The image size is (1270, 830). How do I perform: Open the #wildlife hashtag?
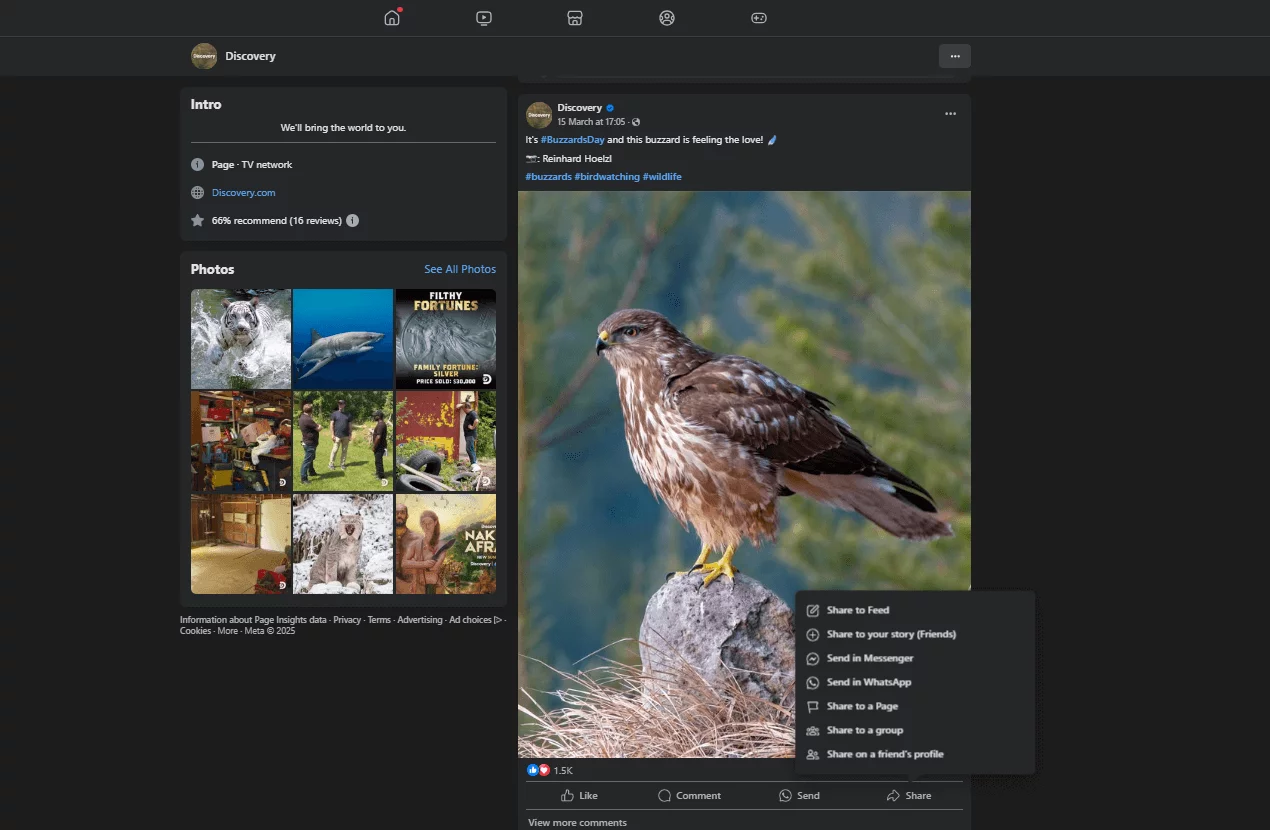(662, 177)
